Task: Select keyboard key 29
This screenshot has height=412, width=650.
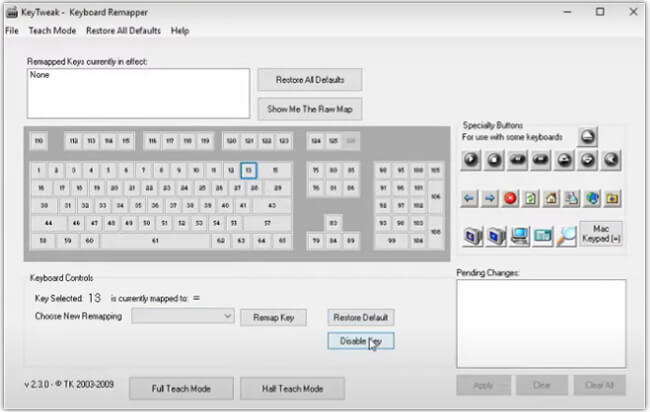Action: (x=278, y=188)
